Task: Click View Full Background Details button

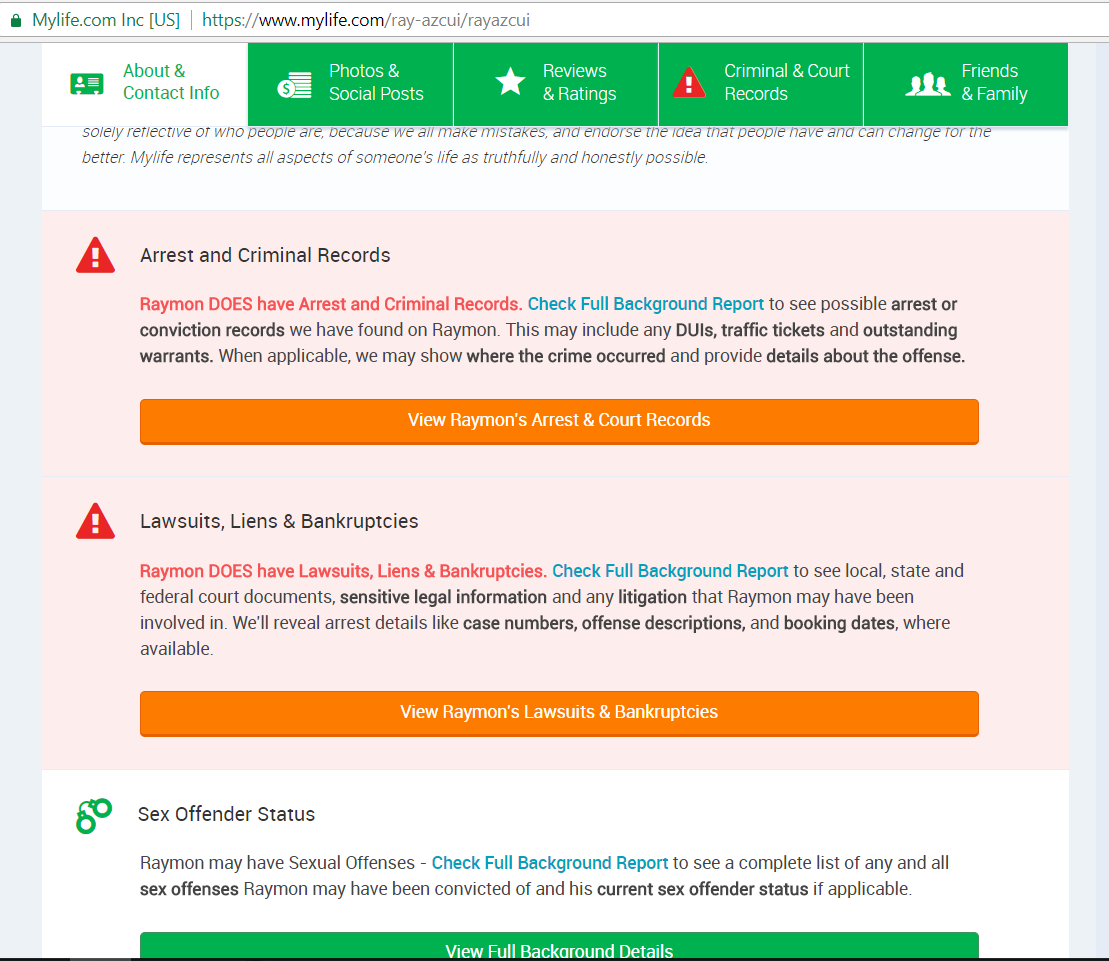Action: [x=559, y=947]
